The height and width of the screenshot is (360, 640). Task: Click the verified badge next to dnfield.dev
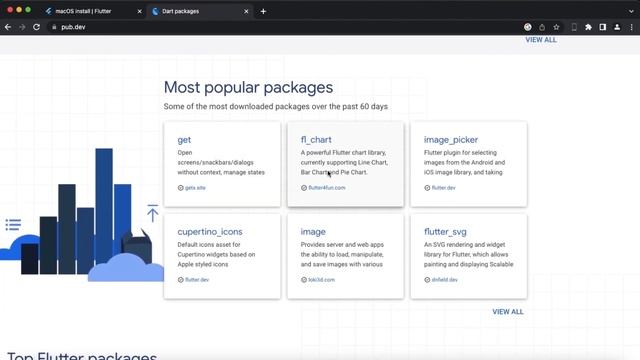coord(427,280)
